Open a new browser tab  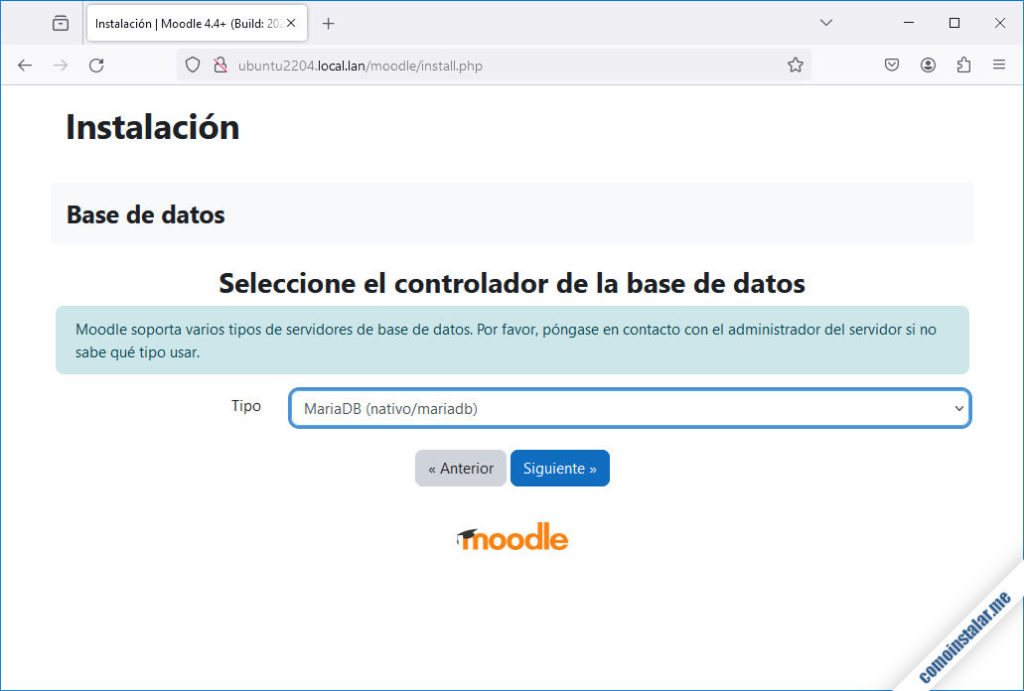click(x=328, y=22)
